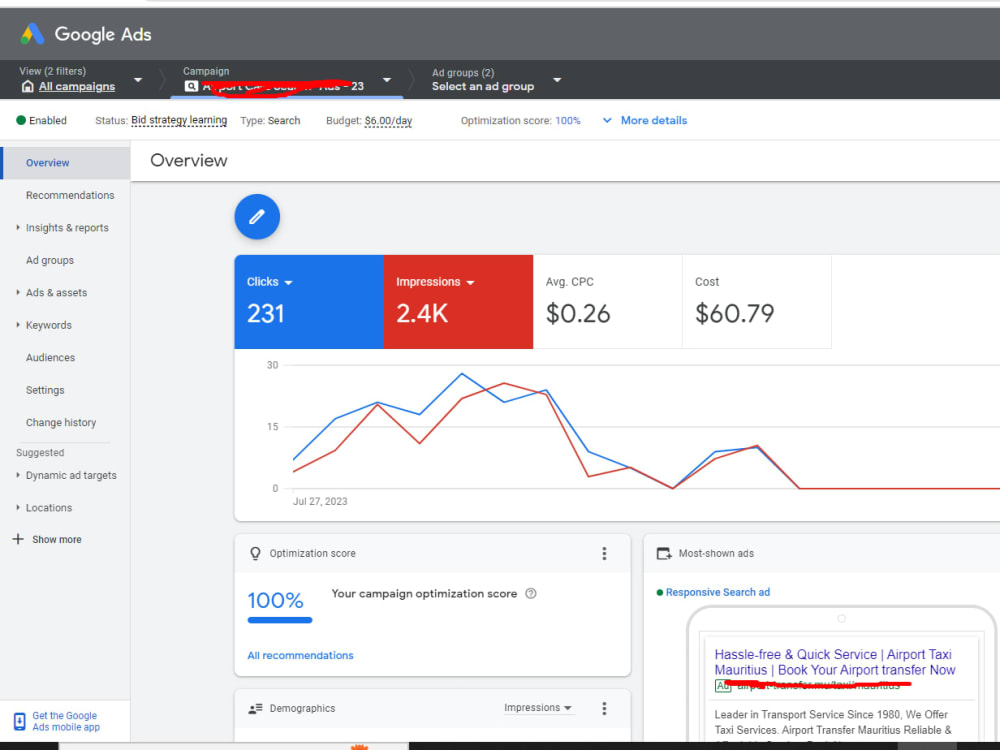Click the green Enabled status dot
The height and width of the screenshot is (750, 1000).
click(x=21, y=120)
